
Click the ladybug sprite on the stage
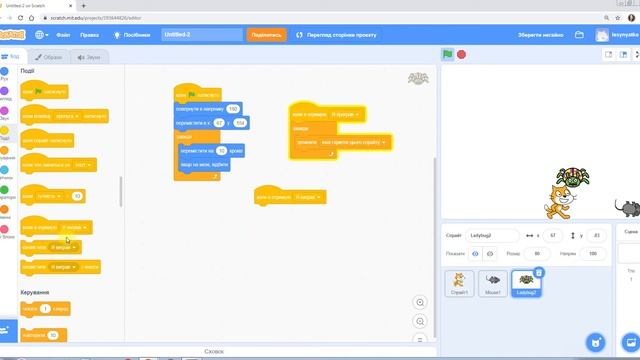pyautogui.click(x=573, y=177)
